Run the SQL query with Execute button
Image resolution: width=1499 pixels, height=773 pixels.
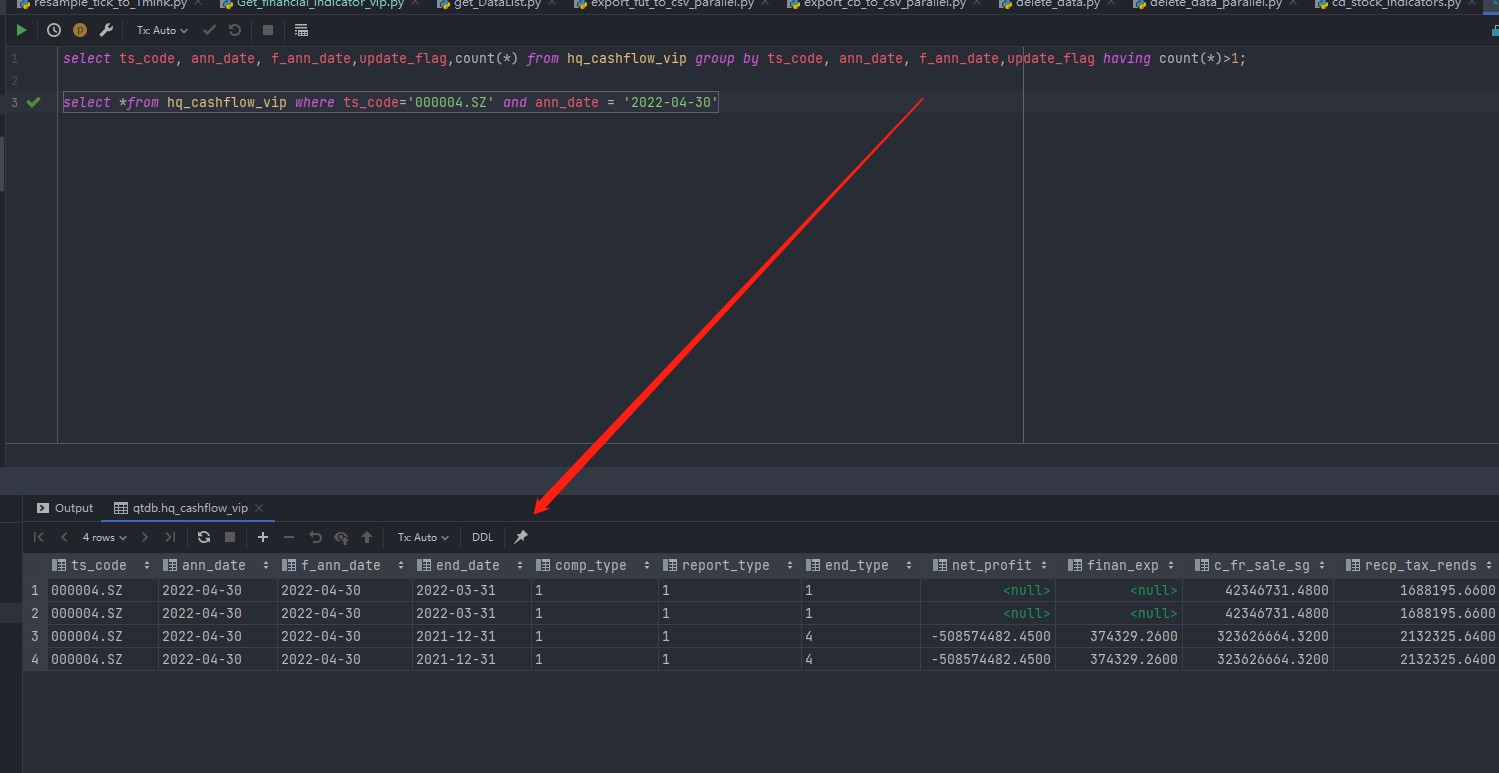[21, 30]
